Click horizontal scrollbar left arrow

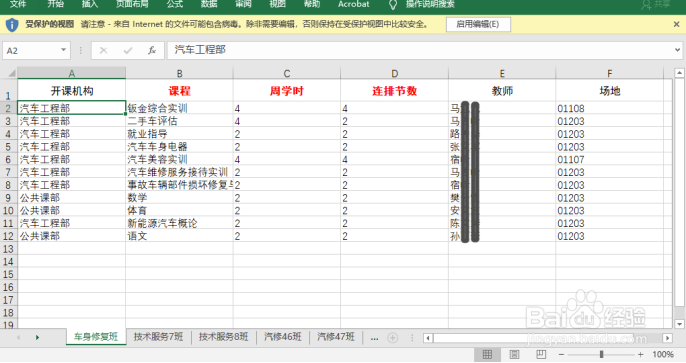point(428,338)
